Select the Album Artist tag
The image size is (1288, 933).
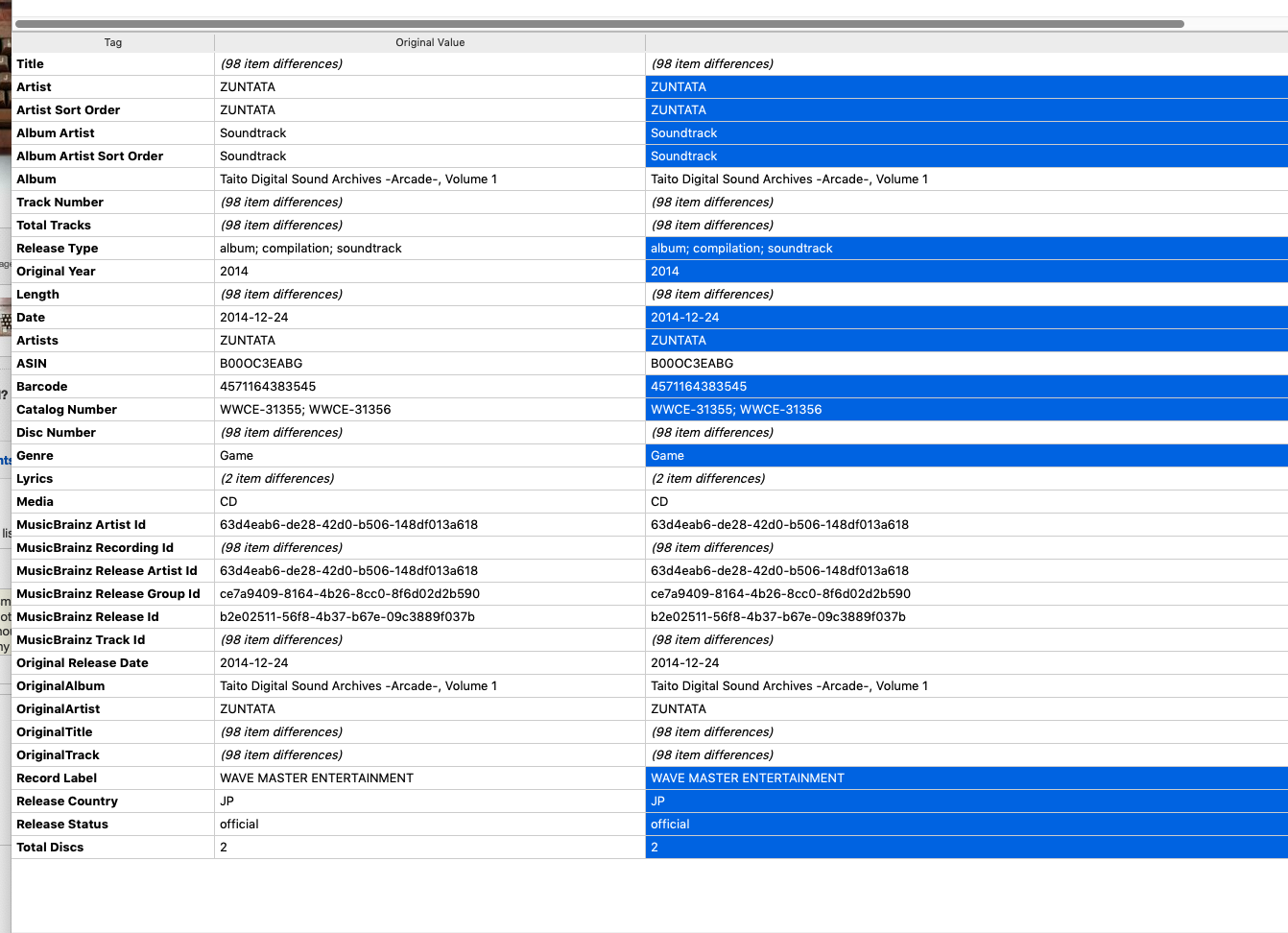coord(56,133)
